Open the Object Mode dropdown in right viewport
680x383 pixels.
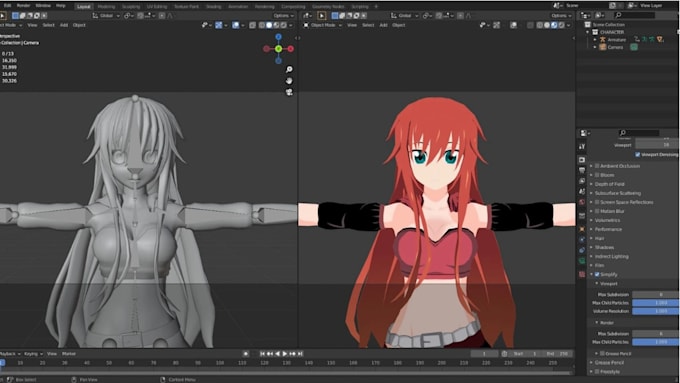pos(323,25)
